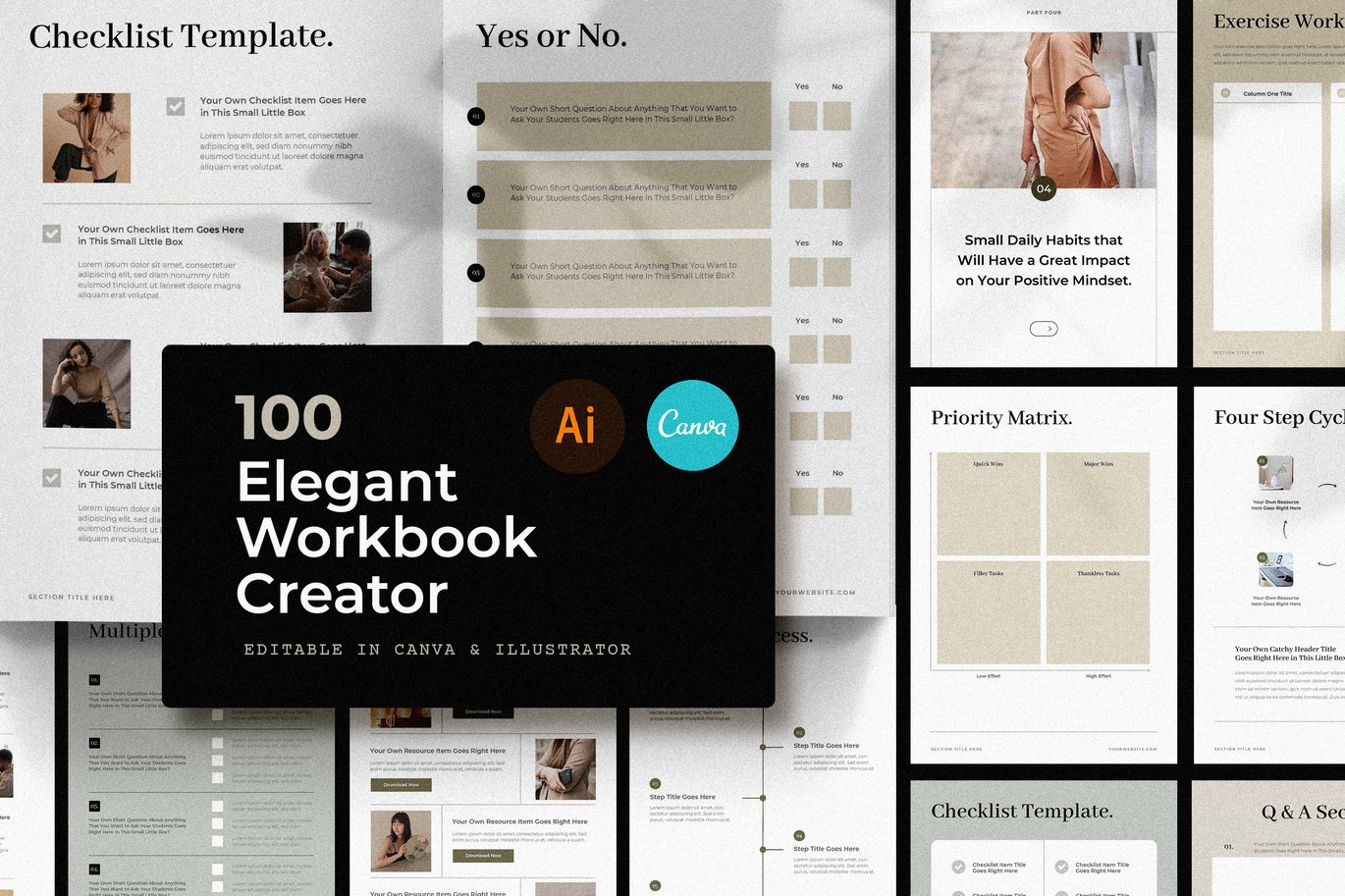The height and width of the screenshot is (896, 1345).
Task: Click the question 01 beige text bar
Action: coord(623,116)
